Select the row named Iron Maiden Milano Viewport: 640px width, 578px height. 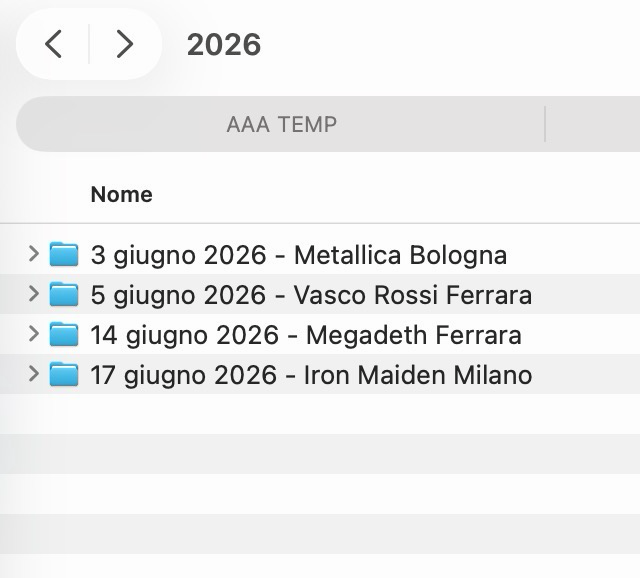pos(310,375)
